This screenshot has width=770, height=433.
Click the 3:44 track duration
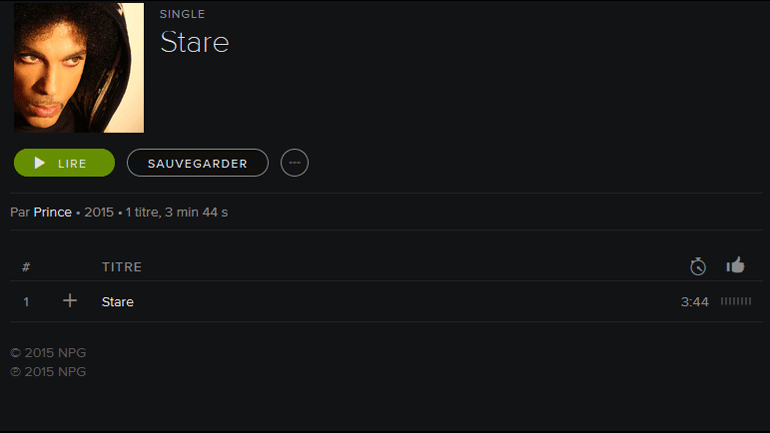coord(694,301)
